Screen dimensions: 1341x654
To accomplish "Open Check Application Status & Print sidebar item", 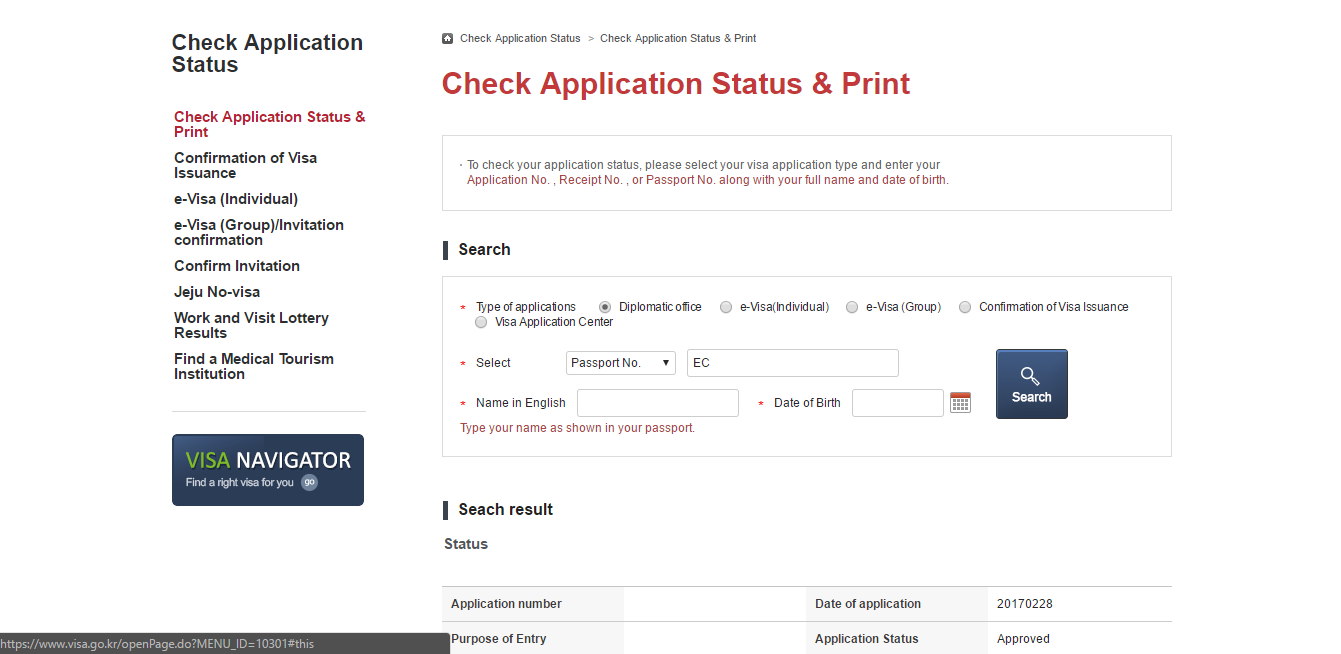I will [x=270, y=124].
